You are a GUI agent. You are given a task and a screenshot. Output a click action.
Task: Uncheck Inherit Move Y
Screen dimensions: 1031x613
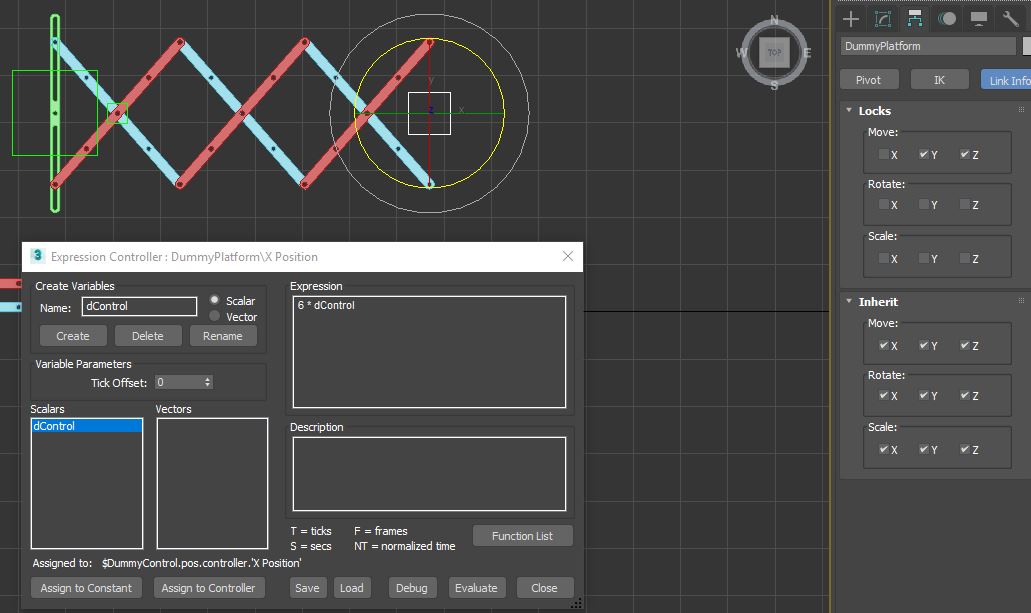[x=924, y=345]
